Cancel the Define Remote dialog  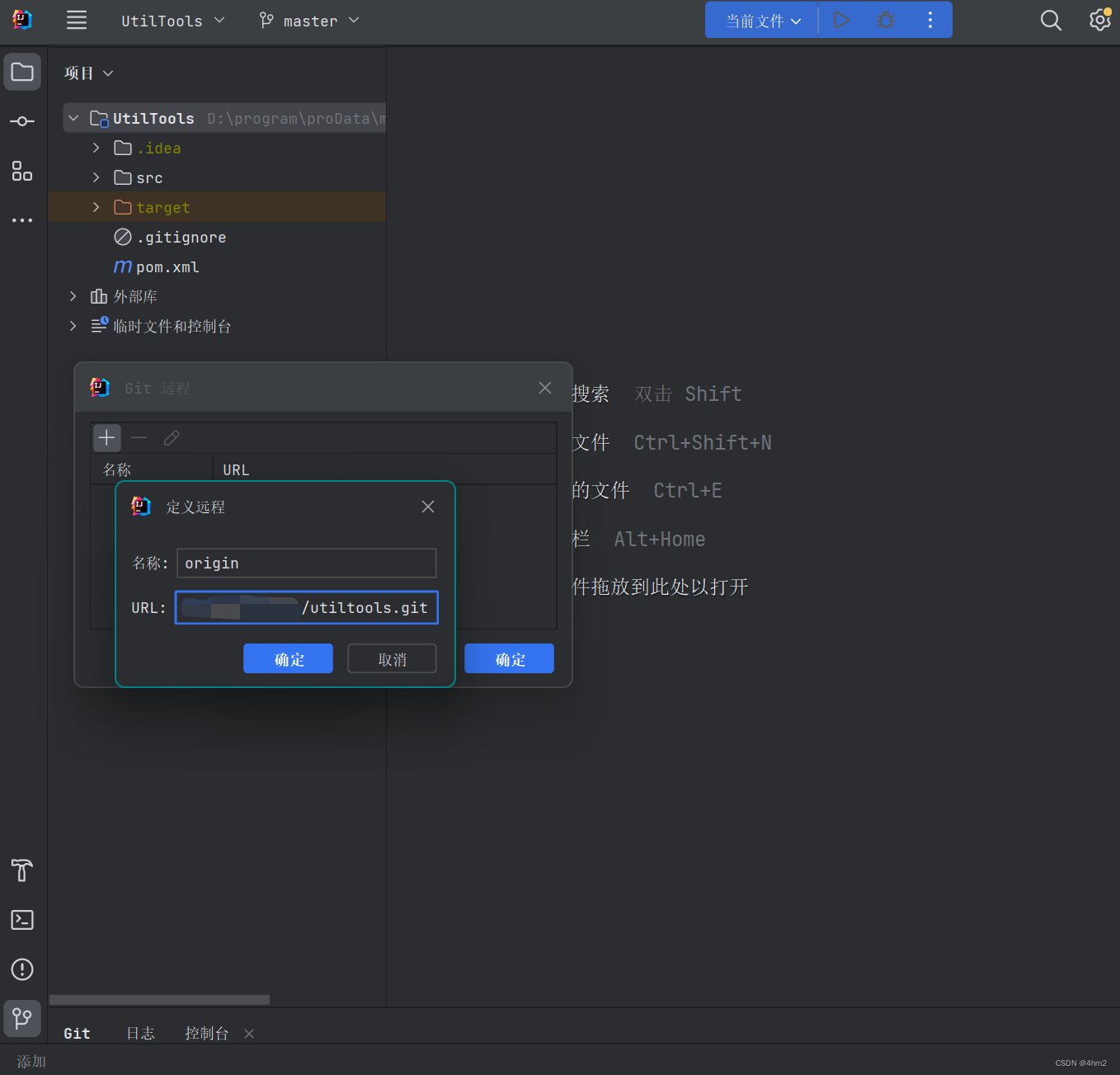(392, 658)
